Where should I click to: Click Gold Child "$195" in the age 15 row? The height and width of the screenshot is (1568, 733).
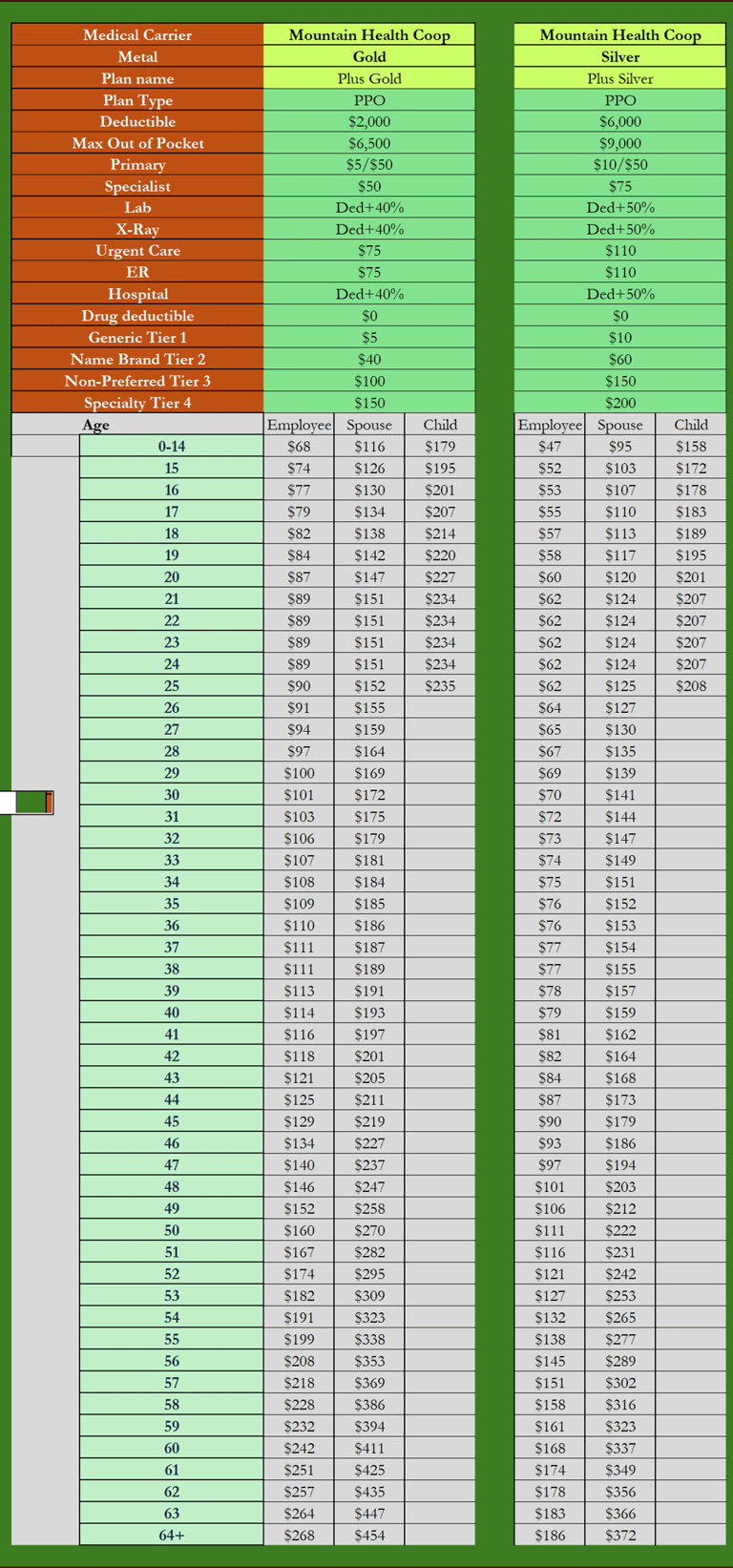click(x=440, y=468)
